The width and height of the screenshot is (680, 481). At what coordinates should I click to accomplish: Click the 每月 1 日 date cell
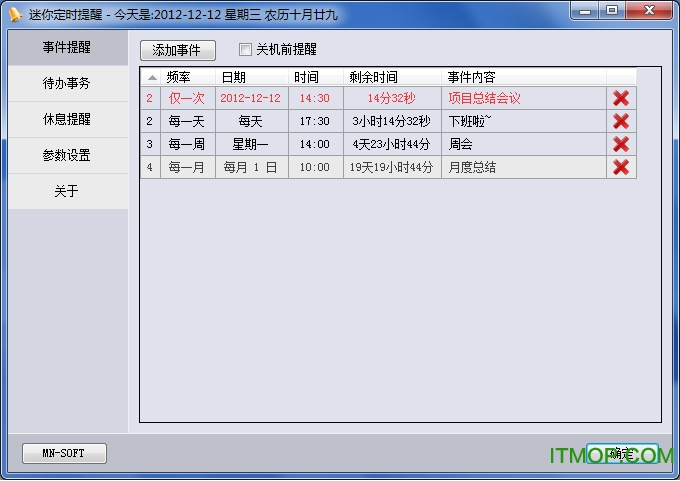252,167
